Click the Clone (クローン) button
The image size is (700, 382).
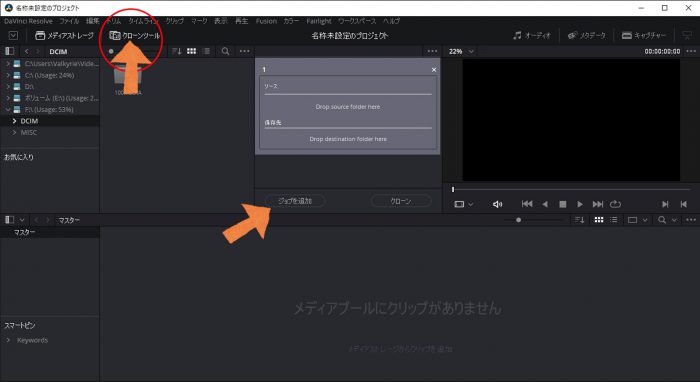pyautogui.click(x=401, y=201)
